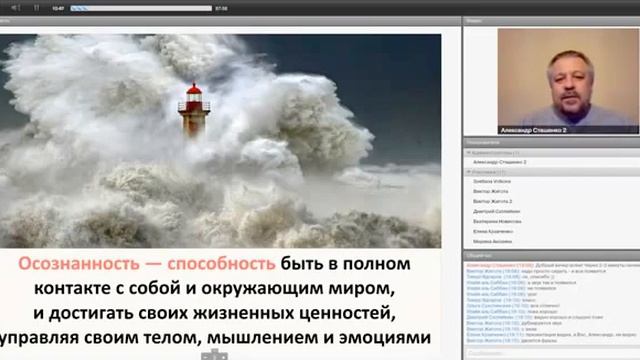Click first chat message from Александр Стаценко
This screenshot has width=640, height=360.
click(553, 265)
